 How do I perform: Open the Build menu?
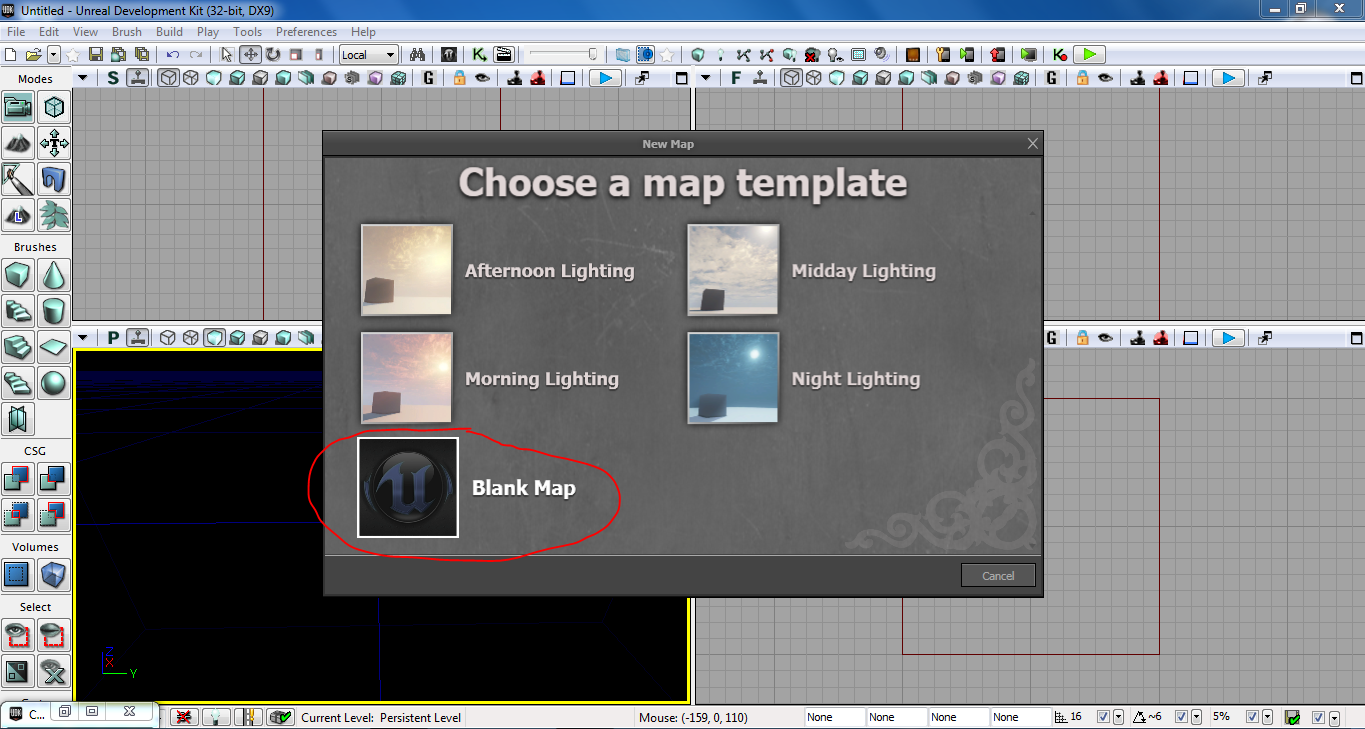tap(169, 32)
